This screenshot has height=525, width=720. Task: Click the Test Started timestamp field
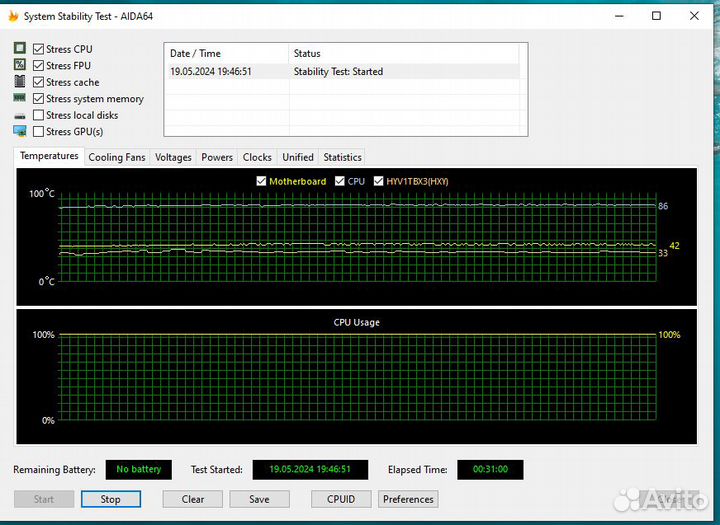point(310,469)
